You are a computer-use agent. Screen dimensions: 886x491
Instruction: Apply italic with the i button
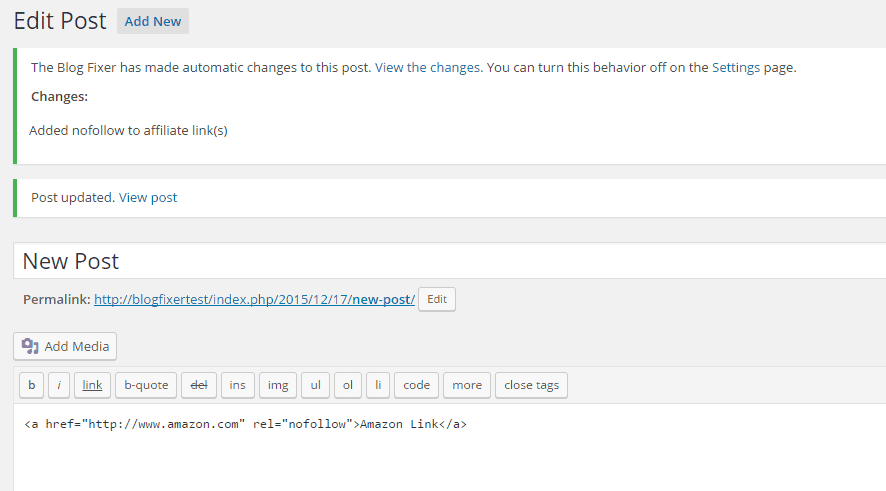pos(59,385)
